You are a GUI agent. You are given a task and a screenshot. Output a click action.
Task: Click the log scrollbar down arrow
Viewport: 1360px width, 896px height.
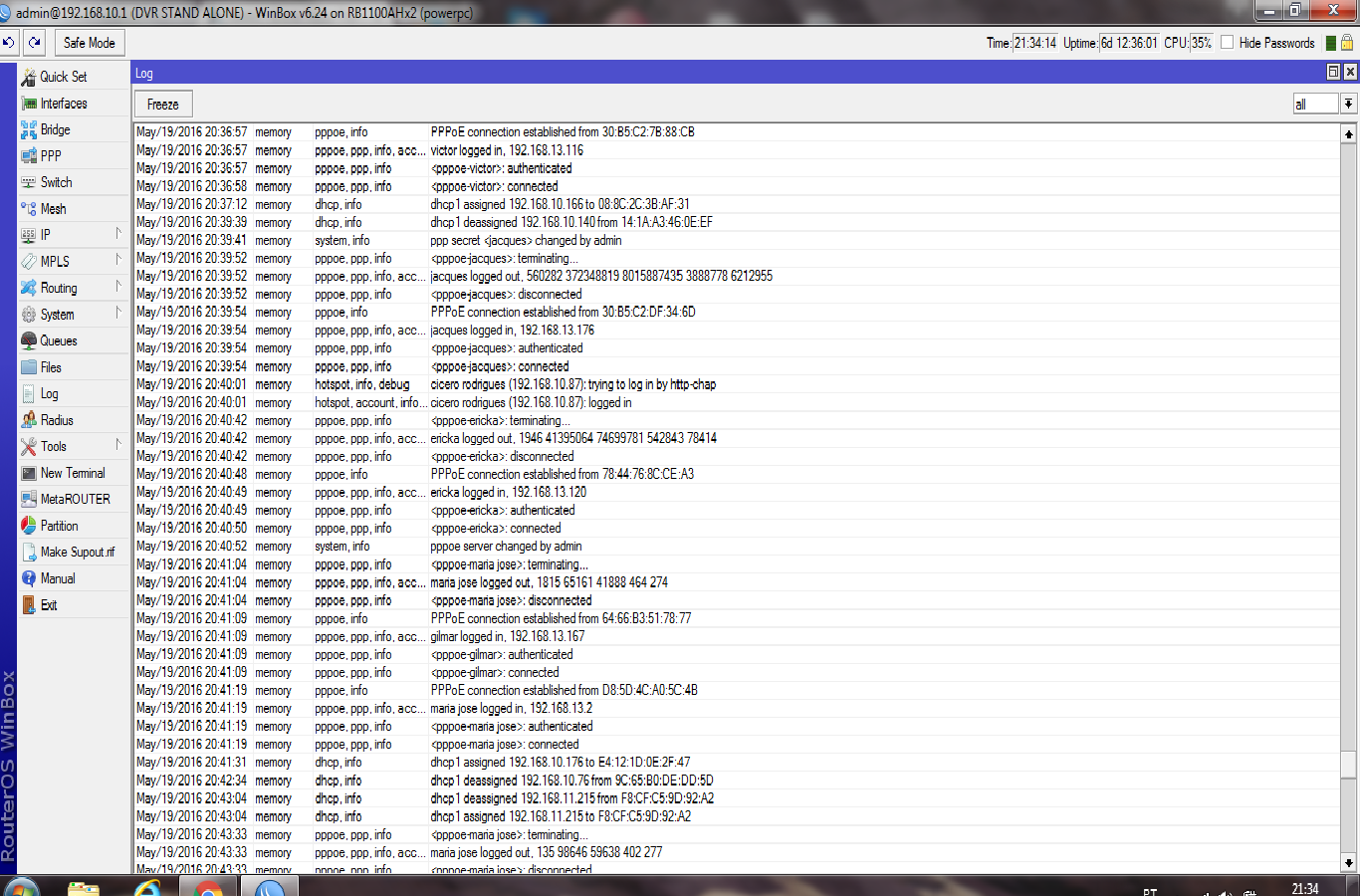(x=1348, y=863)
